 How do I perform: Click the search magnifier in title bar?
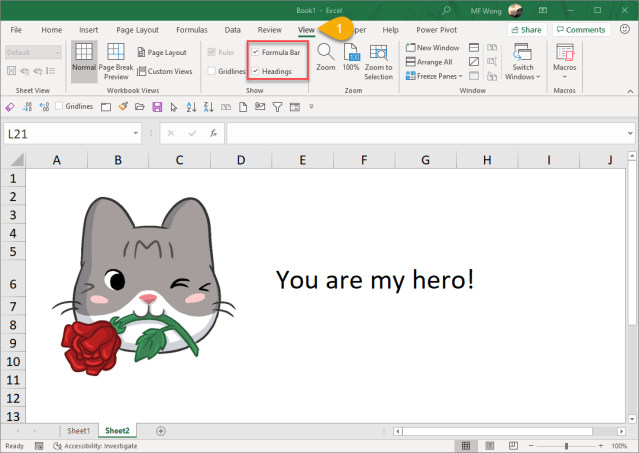click(447, 10)
